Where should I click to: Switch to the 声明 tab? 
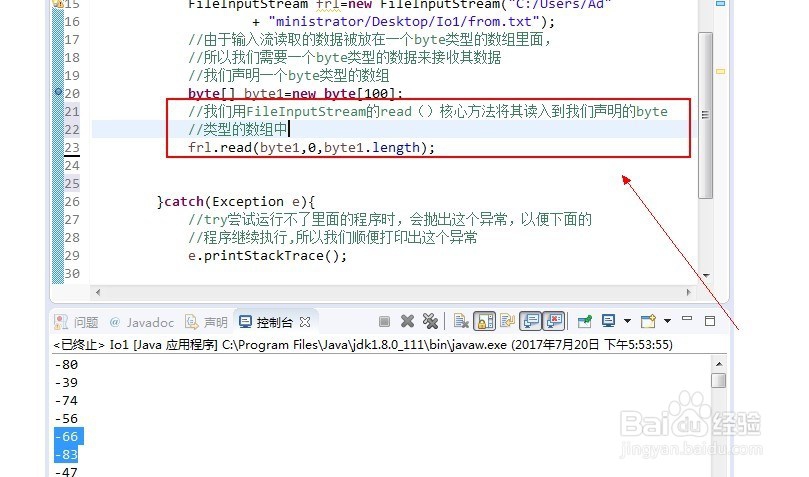[207, 323]
